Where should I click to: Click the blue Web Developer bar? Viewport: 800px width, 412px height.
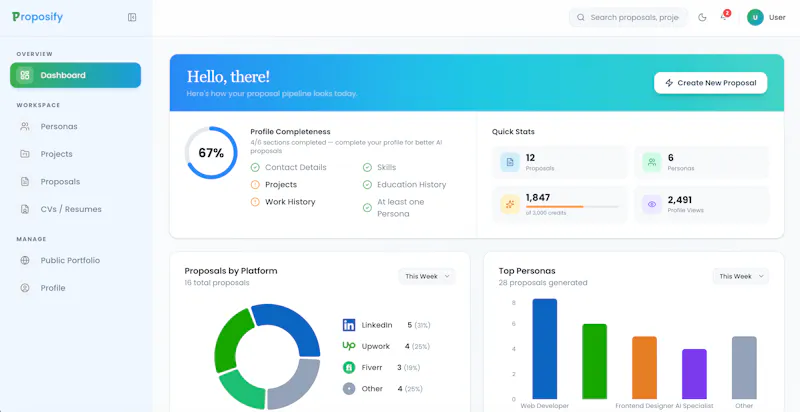point(544,349)
